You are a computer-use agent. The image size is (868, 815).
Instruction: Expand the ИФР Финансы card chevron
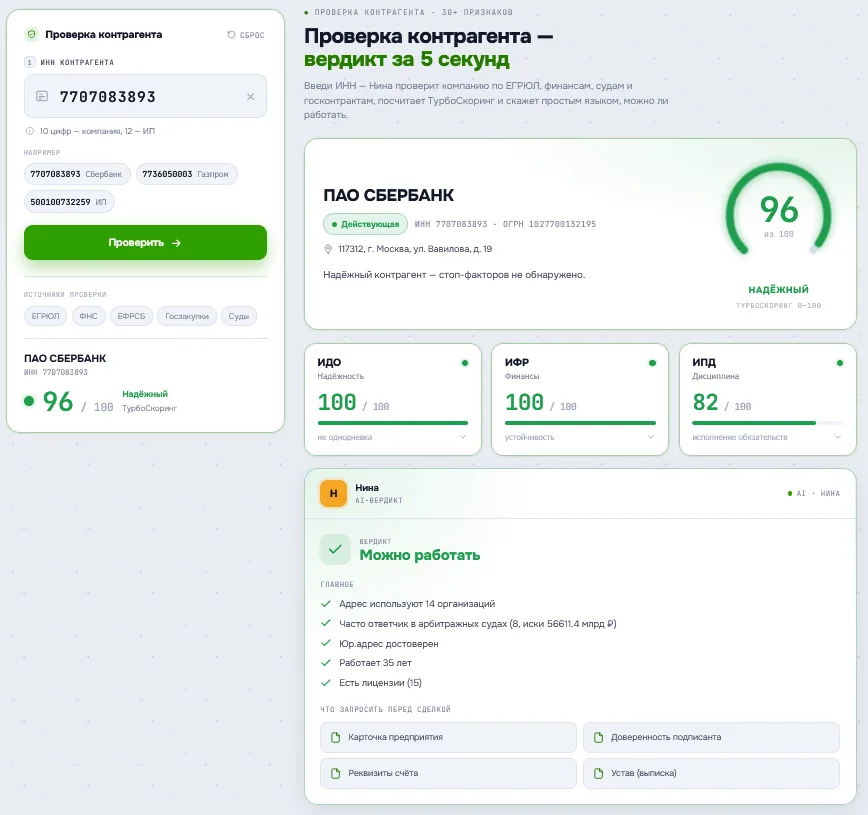coord(650,437)
